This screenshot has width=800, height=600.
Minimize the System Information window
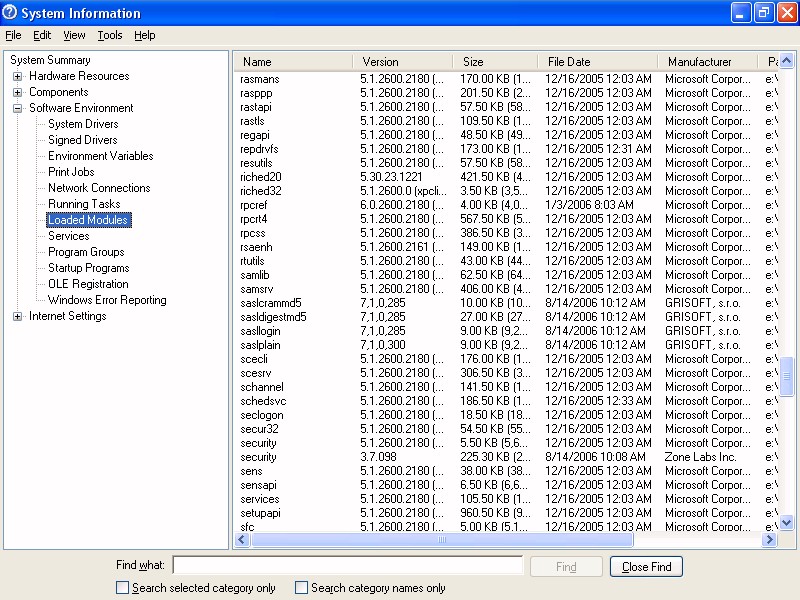741,13
